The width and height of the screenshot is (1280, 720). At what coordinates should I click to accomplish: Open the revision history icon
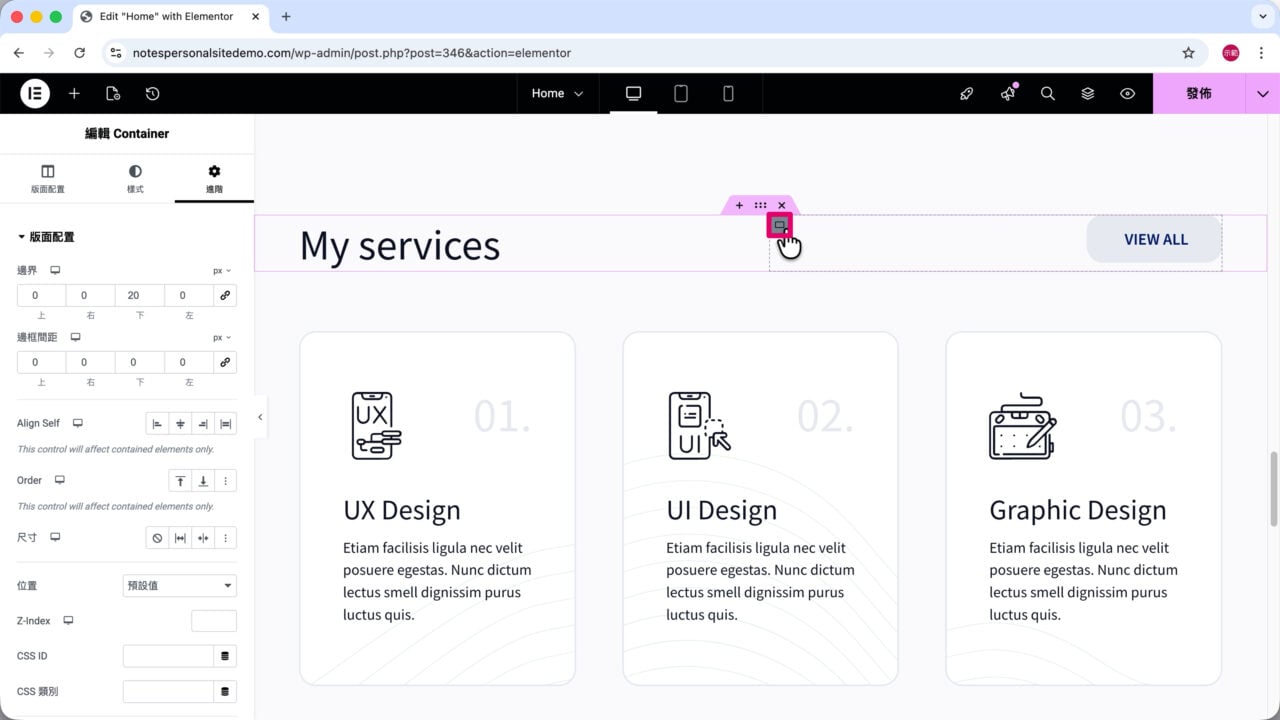[x=152, y=93]
